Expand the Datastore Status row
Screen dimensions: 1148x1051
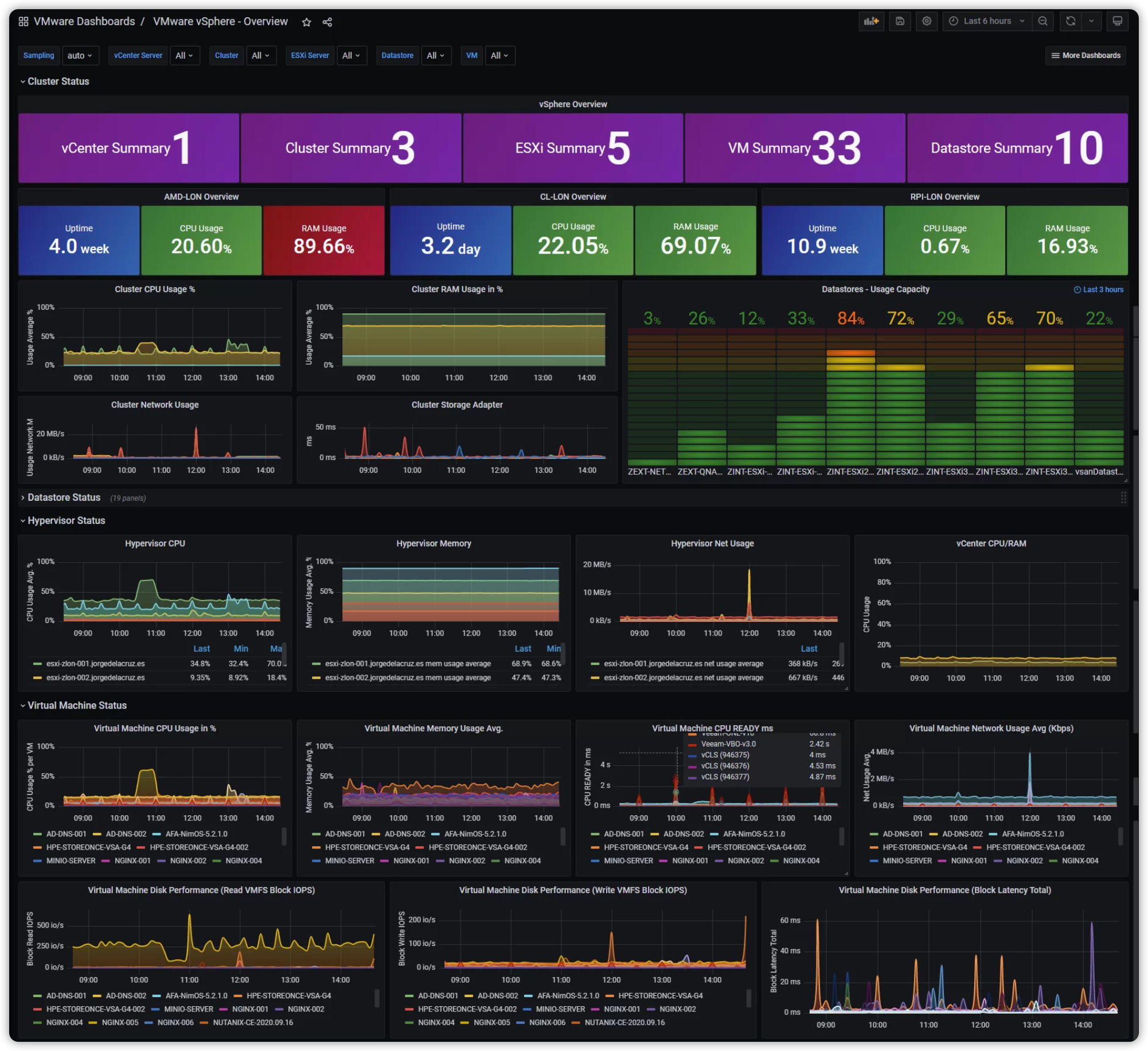coord(61,498)
